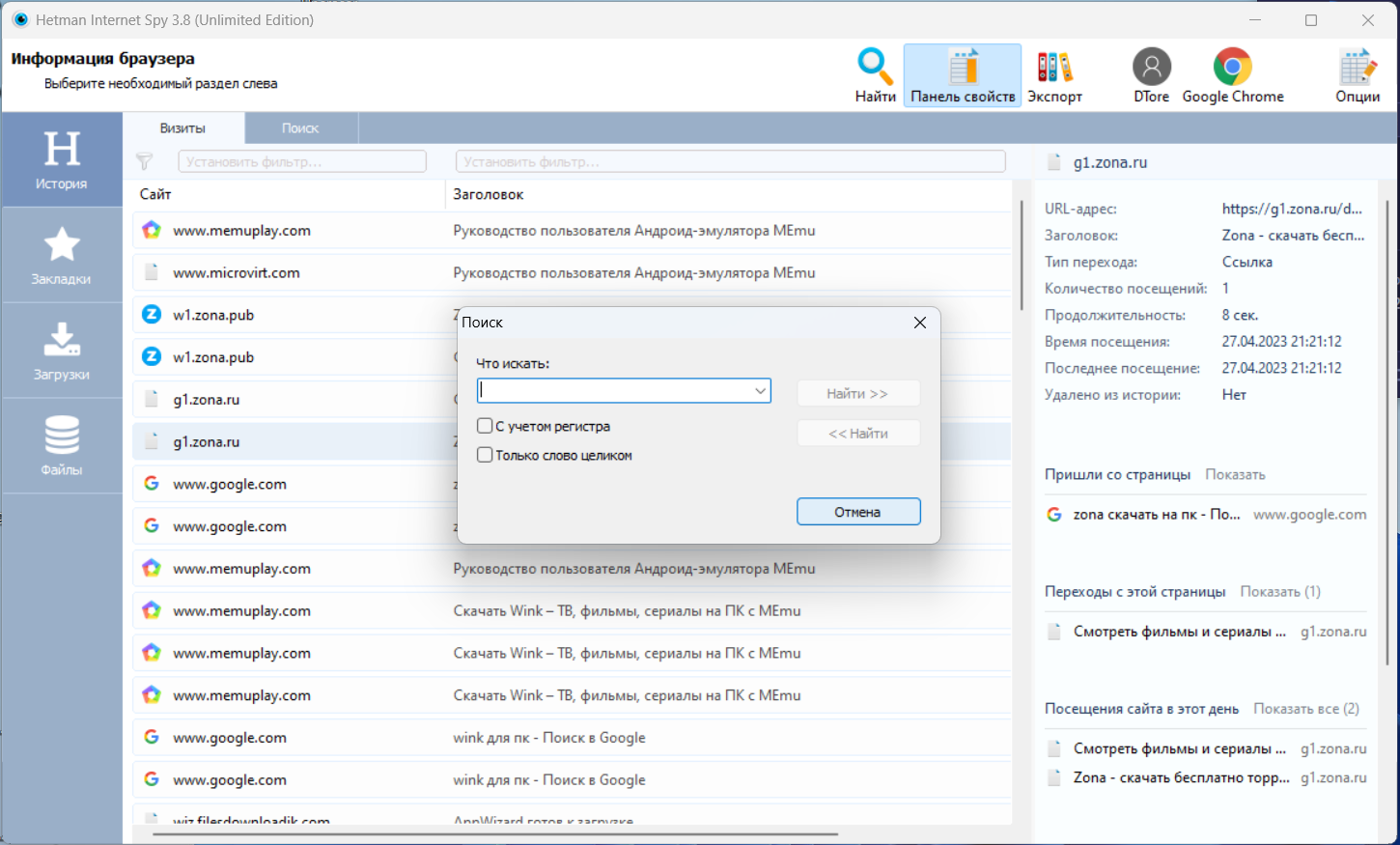Open the Файлы sidebar section

click(x=62, y=445)
